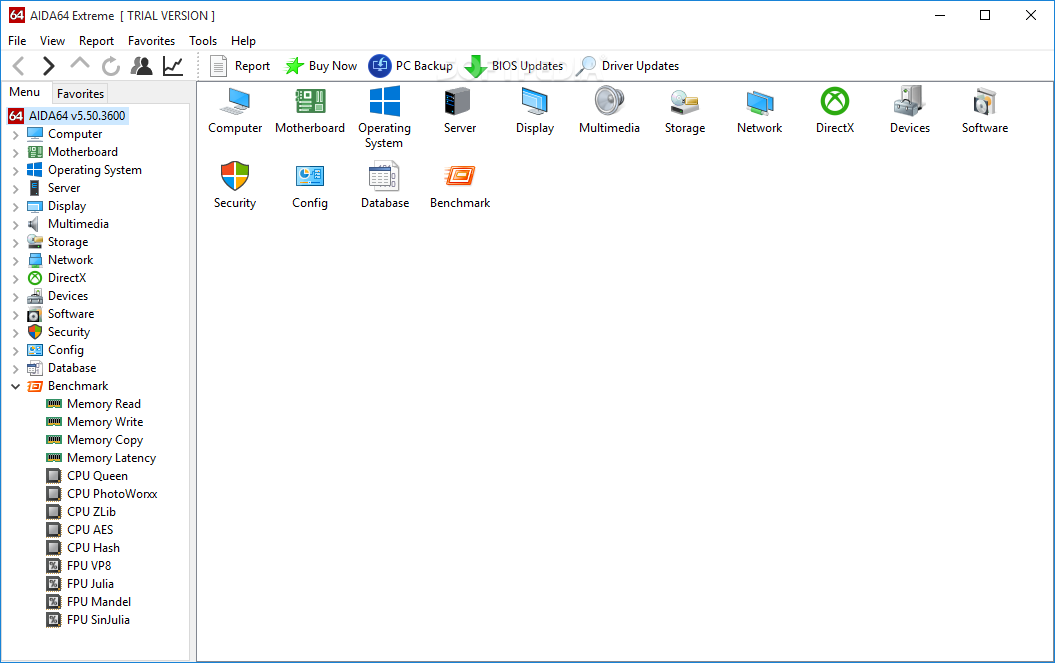Select CPU Queen benchmark in tree
Screen dimensions: 1055x663
click(x=97, y=476)
